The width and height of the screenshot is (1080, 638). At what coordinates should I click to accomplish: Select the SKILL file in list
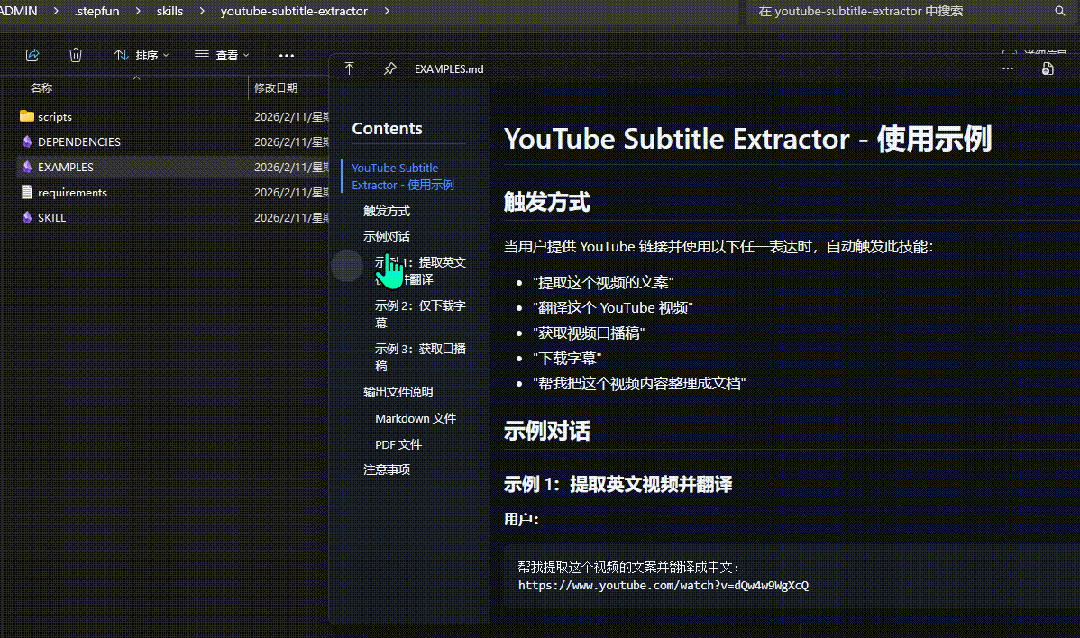click(x=51, y=217)
